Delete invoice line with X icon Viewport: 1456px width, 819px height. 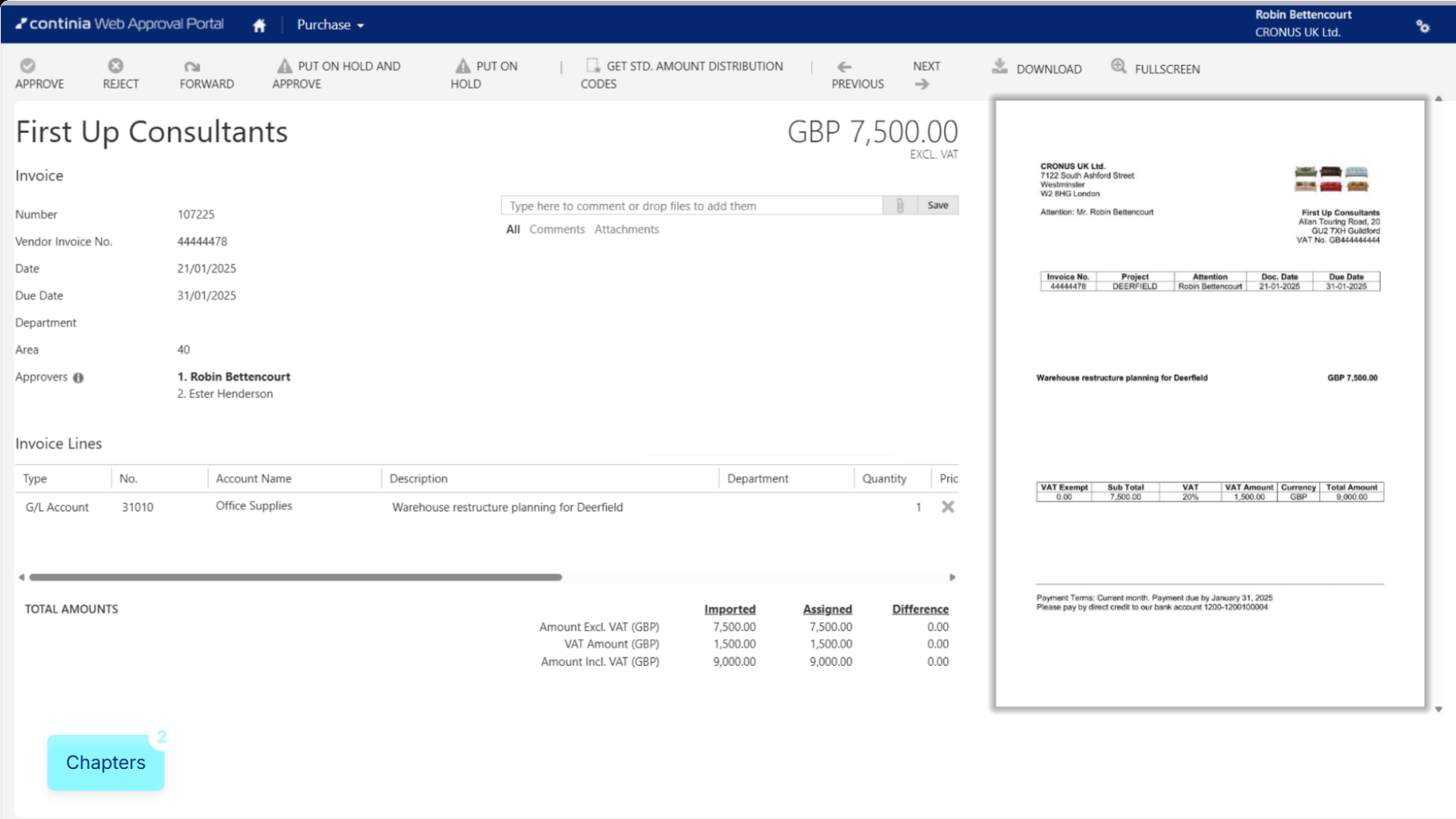[x=948, y=507]
